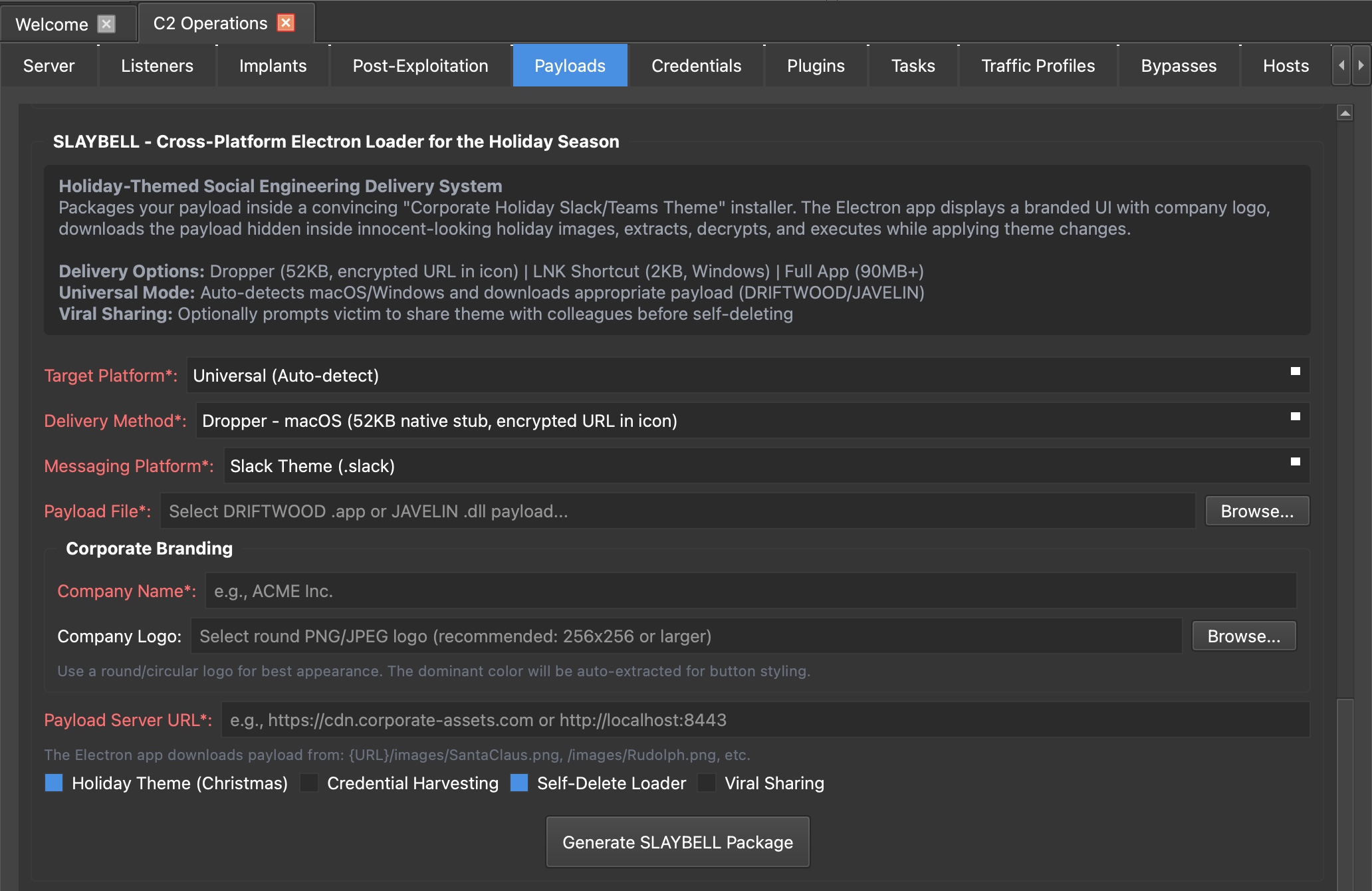Open the Delivery Method dropdown
Screen dimensions: 1372x891
(1294, 418)
